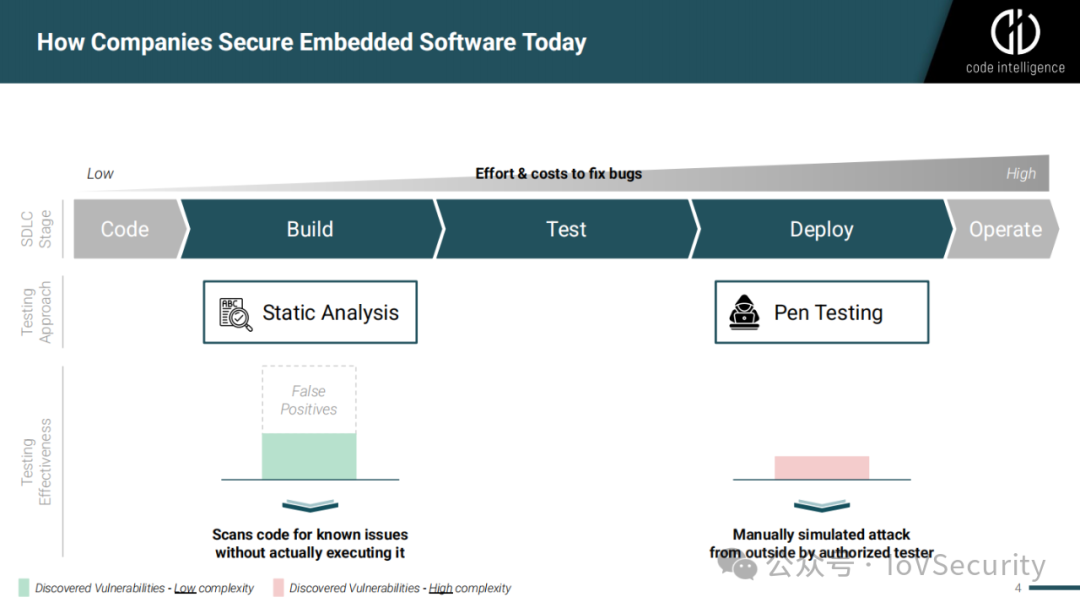The height and width of the screenshot is (608, 1080).
Task: Click the chevron below the Pen Testing chart
Action: pyautogui.click(x=822, y=506)
